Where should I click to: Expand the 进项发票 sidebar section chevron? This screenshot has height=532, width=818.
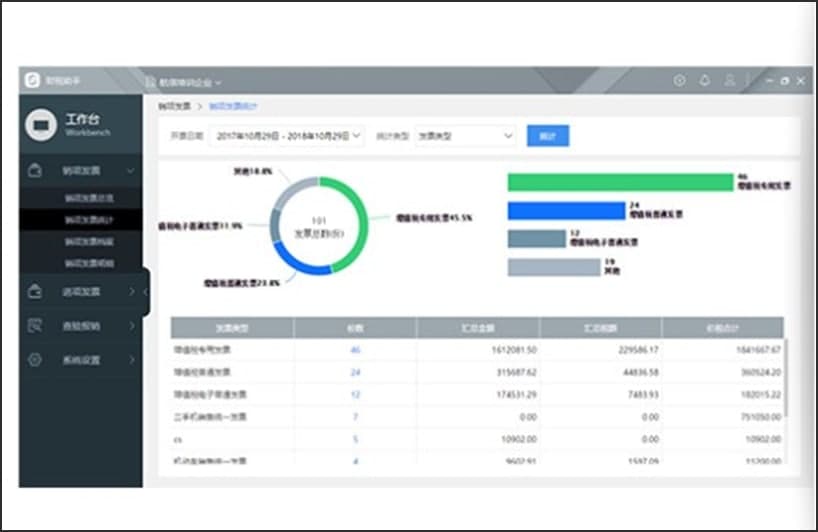click(131, 292)
